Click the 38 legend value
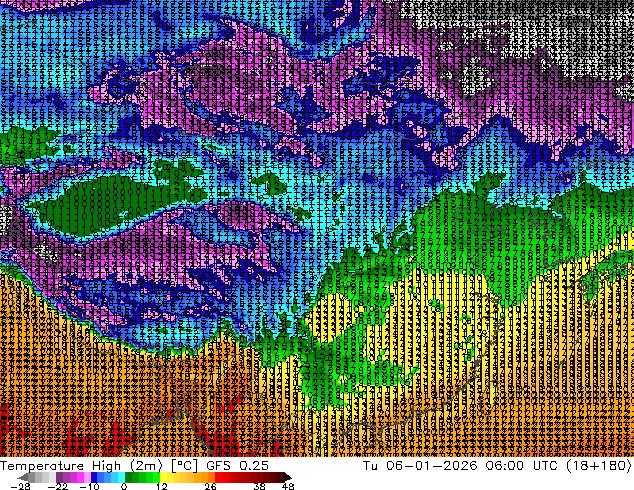The image size is (634, 490). [260, 486]
